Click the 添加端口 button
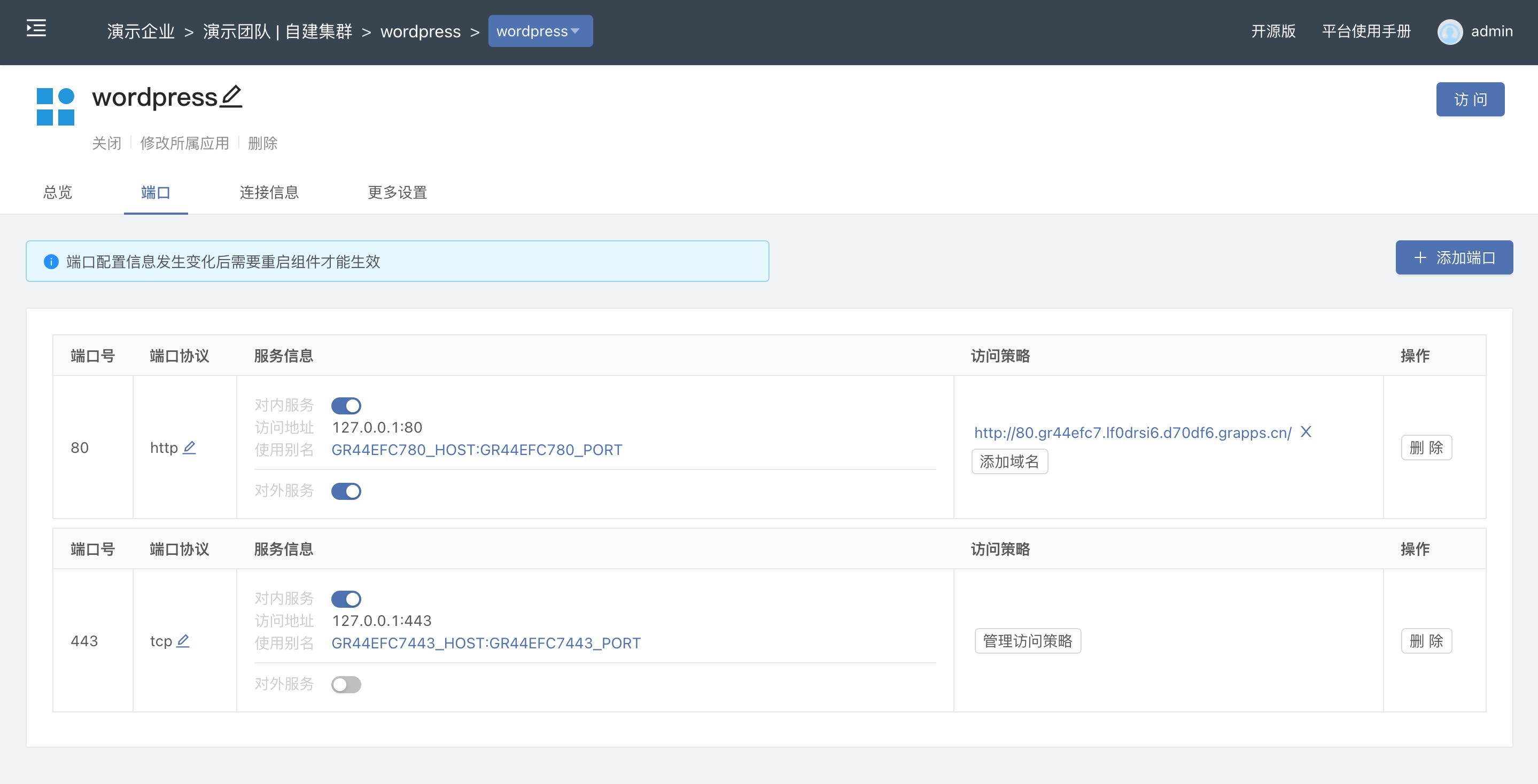Image resolution: width=1538 pixels, height=784 pixels. [x=1454, y=258]
